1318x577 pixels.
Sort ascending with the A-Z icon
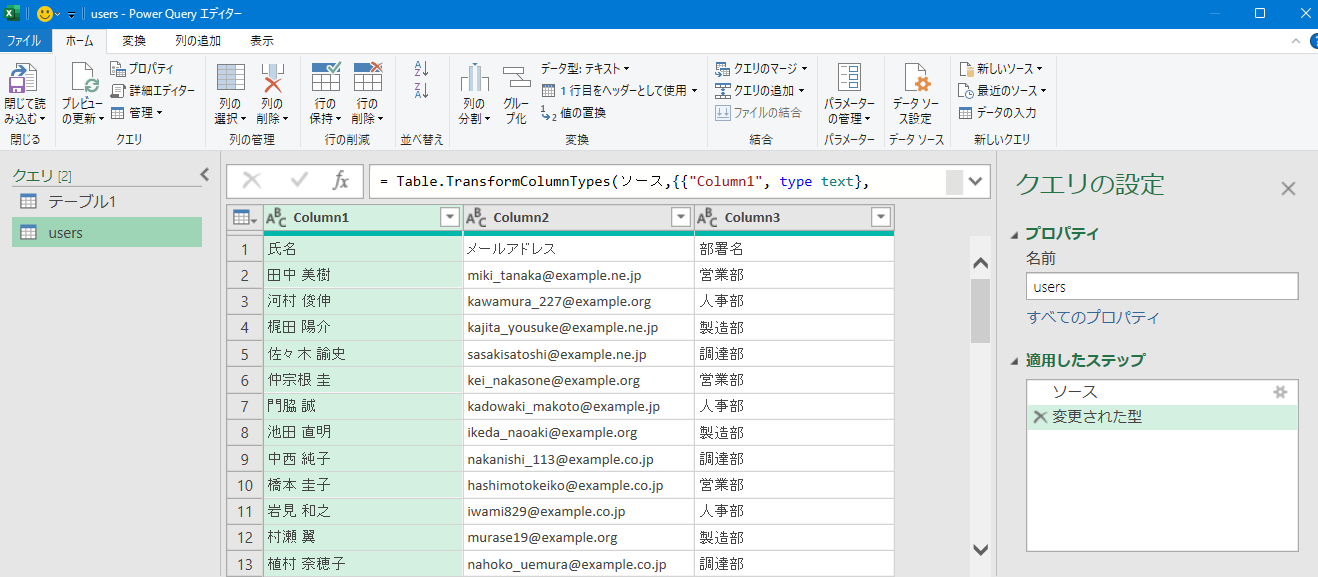[421, 68]
